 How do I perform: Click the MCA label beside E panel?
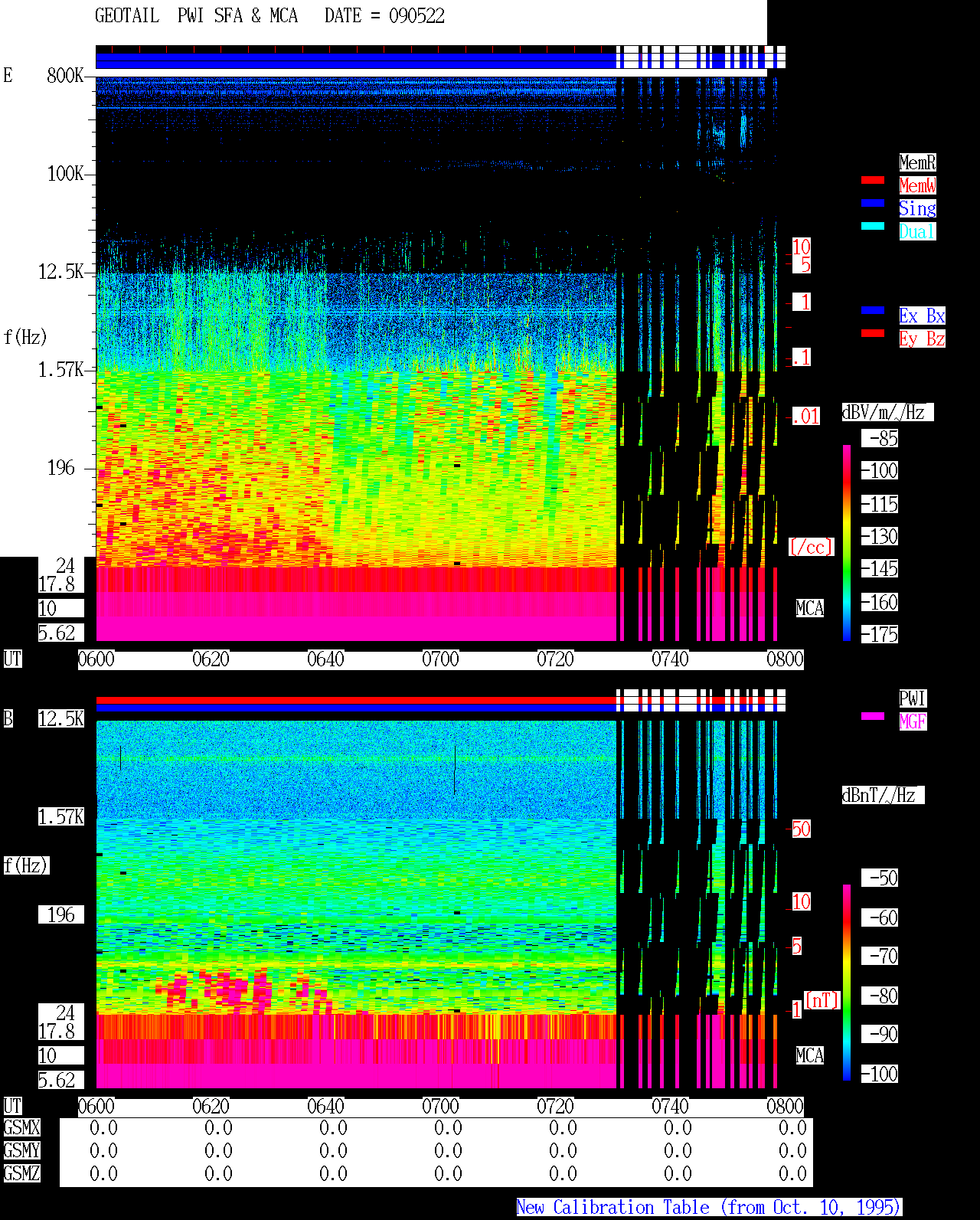click(x=810, y=608)
